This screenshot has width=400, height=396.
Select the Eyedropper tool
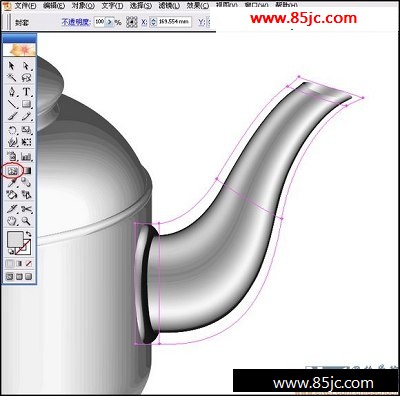tap(12, 183)
